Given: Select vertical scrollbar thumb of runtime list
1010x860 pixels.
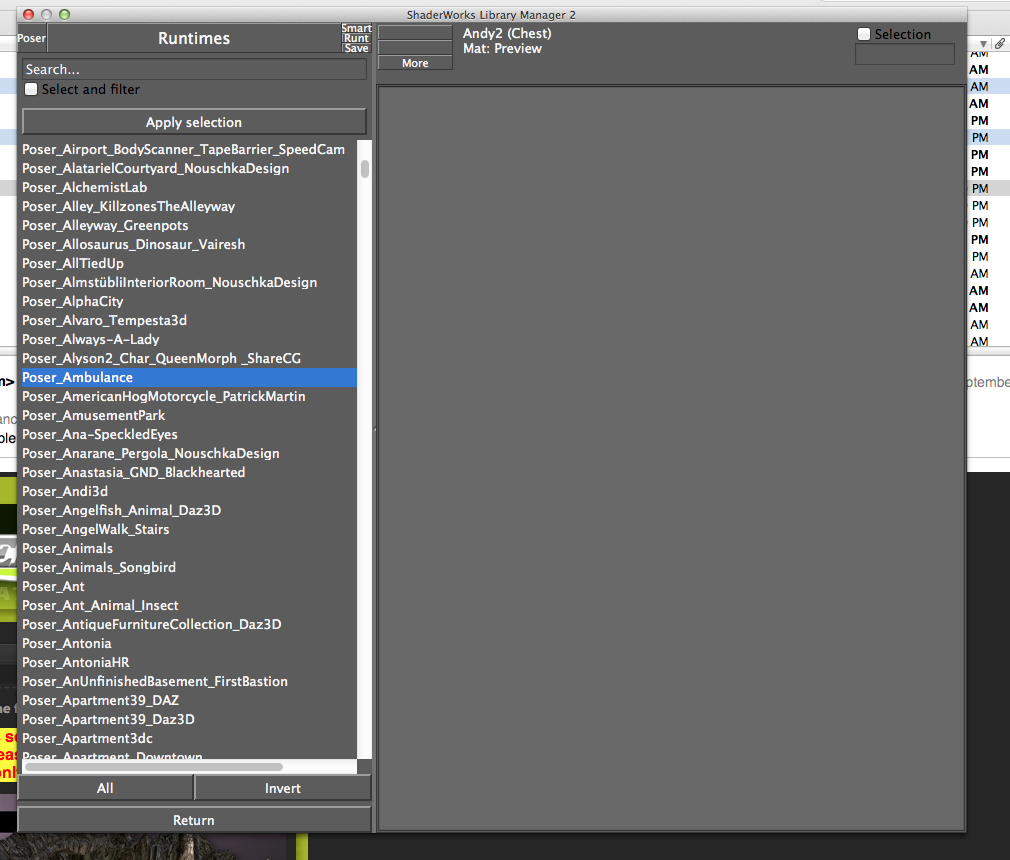Looking at the screenshot, I should tap(365, 169).
